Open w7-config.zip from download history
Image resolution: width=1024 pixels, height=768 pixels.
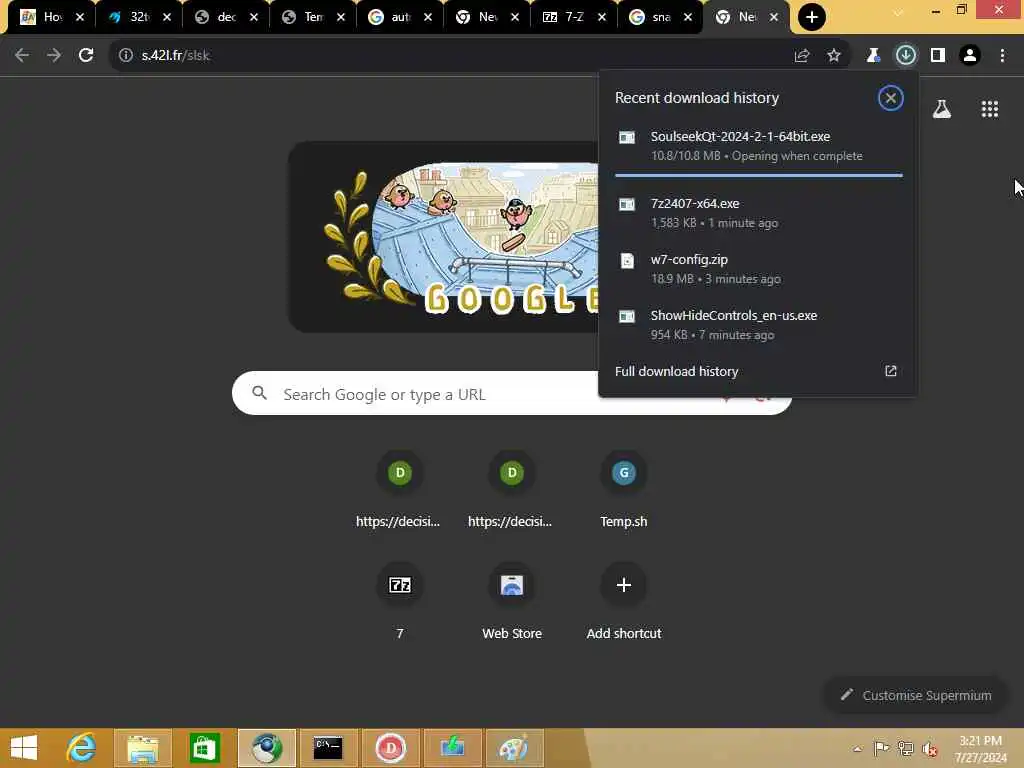(758, 268)
